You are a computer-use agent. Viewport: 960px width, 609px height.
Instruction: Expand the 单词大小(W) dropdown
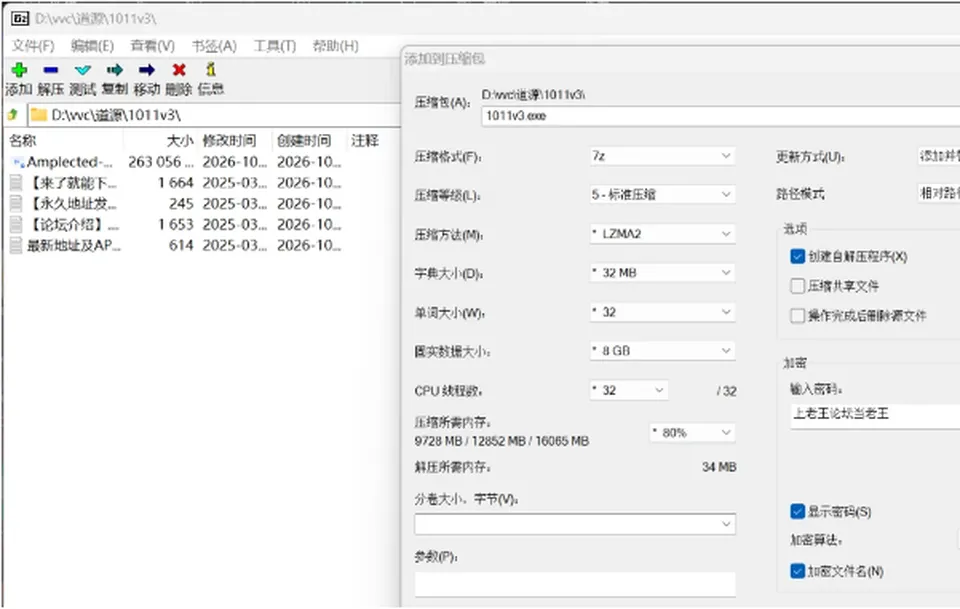[662, 312]
